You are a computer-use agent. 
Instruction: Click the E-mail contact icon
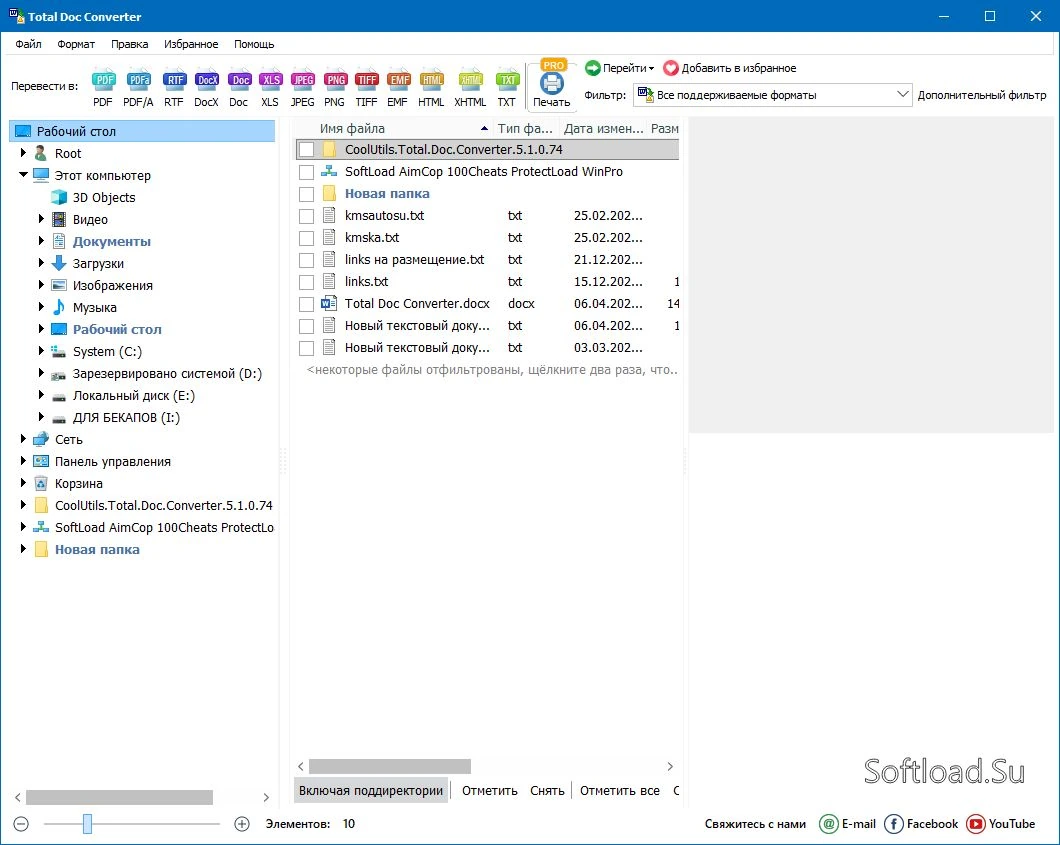point(828,823)
